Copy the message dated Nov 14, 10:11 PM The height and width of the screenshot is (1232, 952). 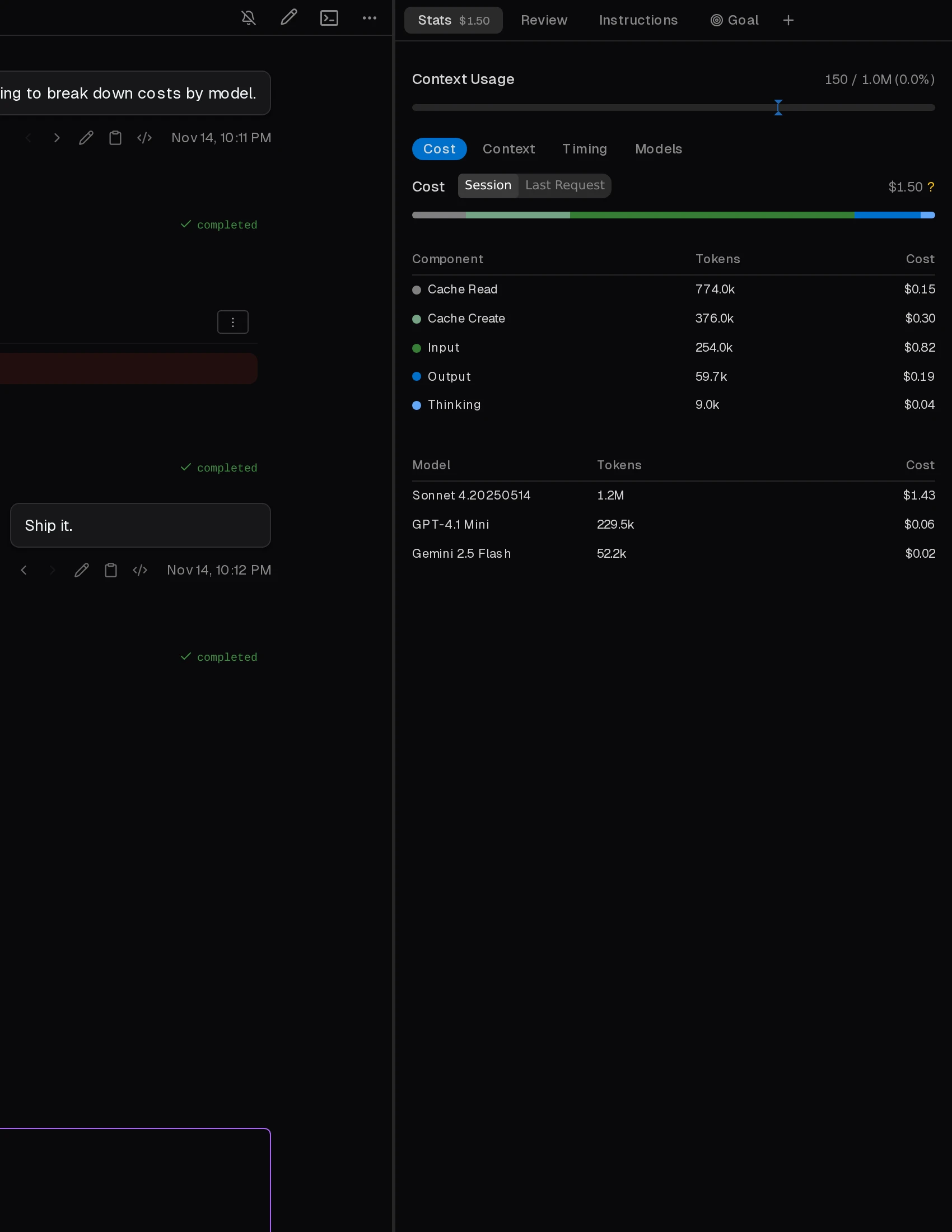115,138
